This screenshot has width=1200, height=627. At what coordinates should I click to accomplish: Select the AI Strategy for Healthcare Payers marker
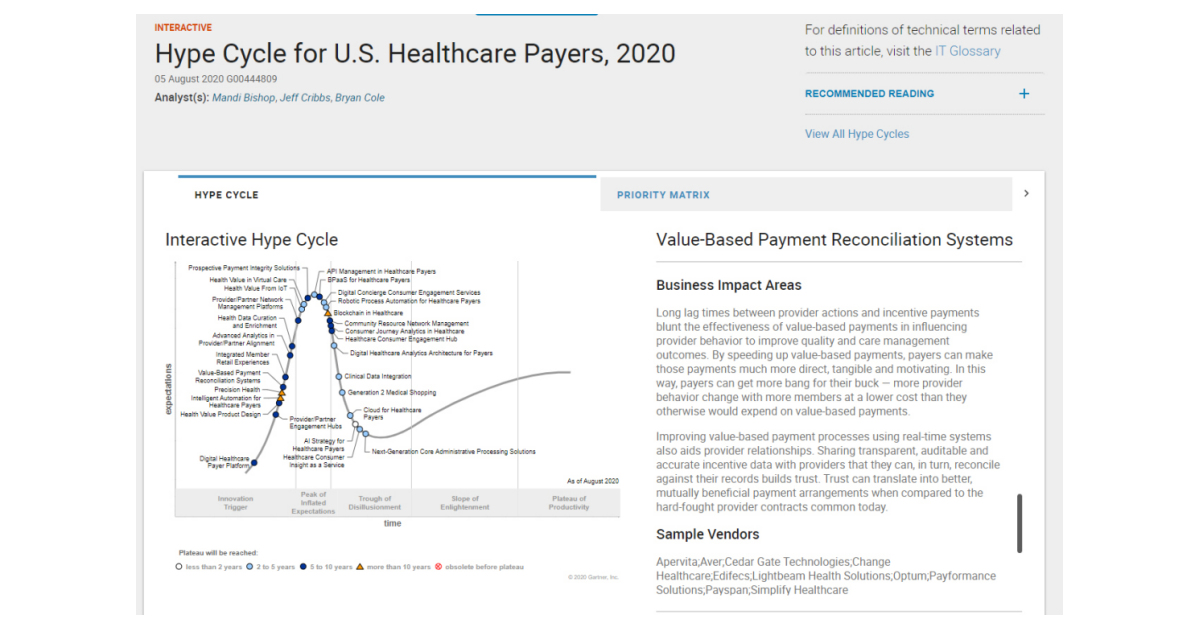pyautogui.click(x=356, y=424)
